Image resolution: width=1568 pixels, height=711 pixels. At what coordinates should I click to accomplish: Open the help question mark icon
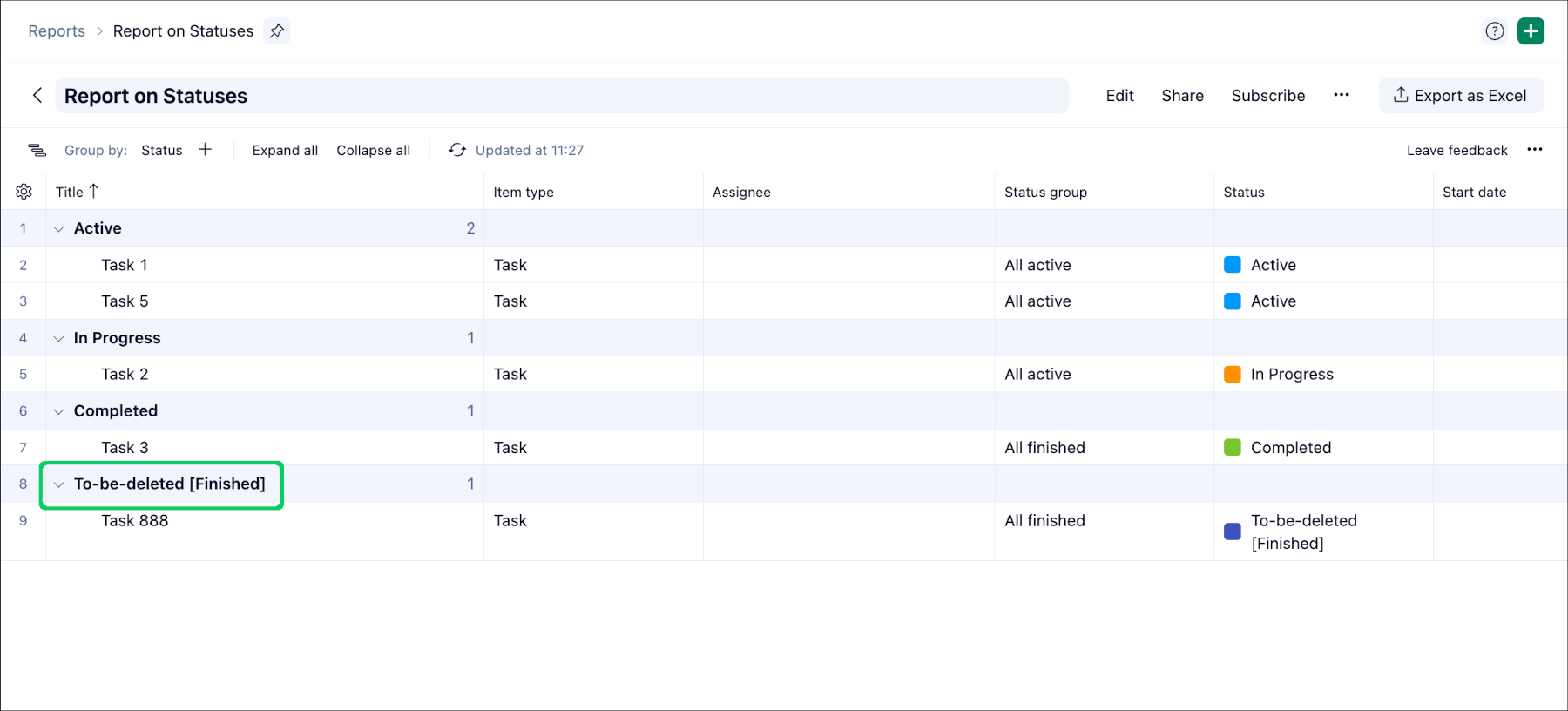(x=1495, y=31)
